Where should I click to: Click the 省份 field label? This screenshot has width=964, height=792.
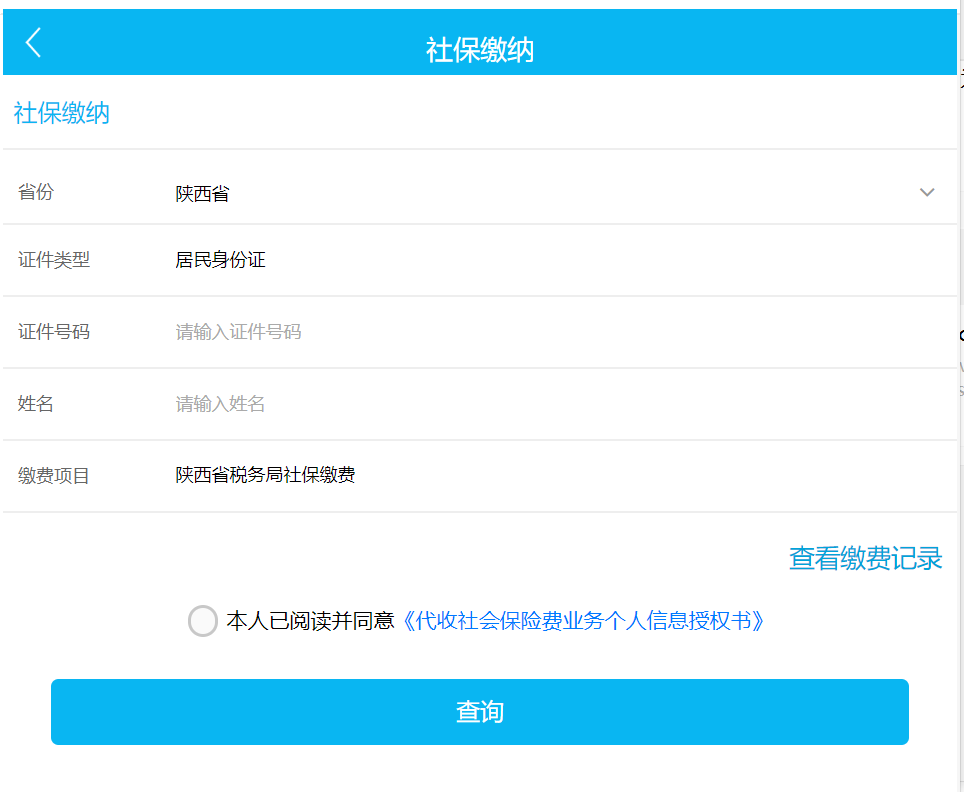(x=36, y=192)
